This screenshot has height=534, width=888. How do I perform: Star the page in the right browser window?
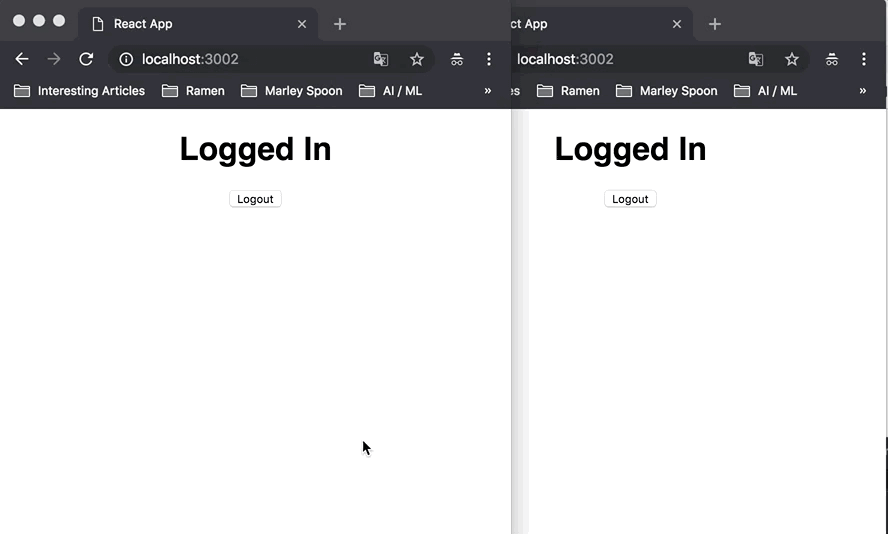point(792,59)
